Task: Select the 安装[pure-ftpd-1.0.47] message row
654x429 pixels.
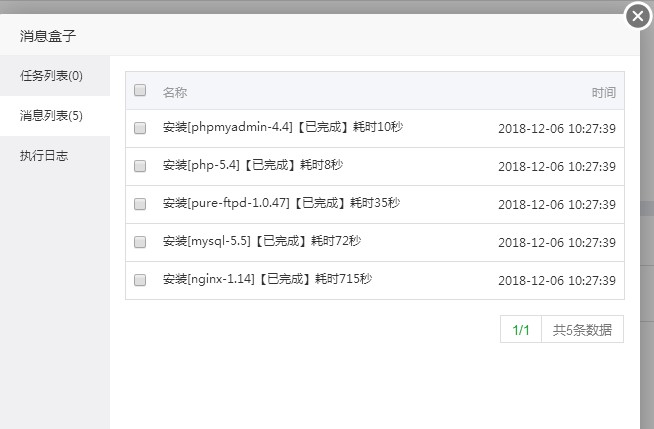Action: coord(281,203)
